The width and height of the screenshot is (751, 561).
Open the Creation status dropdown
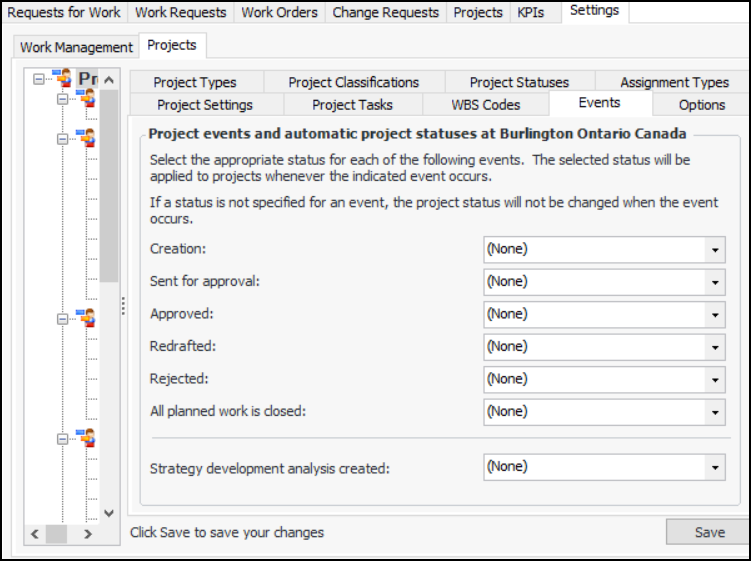715,249
